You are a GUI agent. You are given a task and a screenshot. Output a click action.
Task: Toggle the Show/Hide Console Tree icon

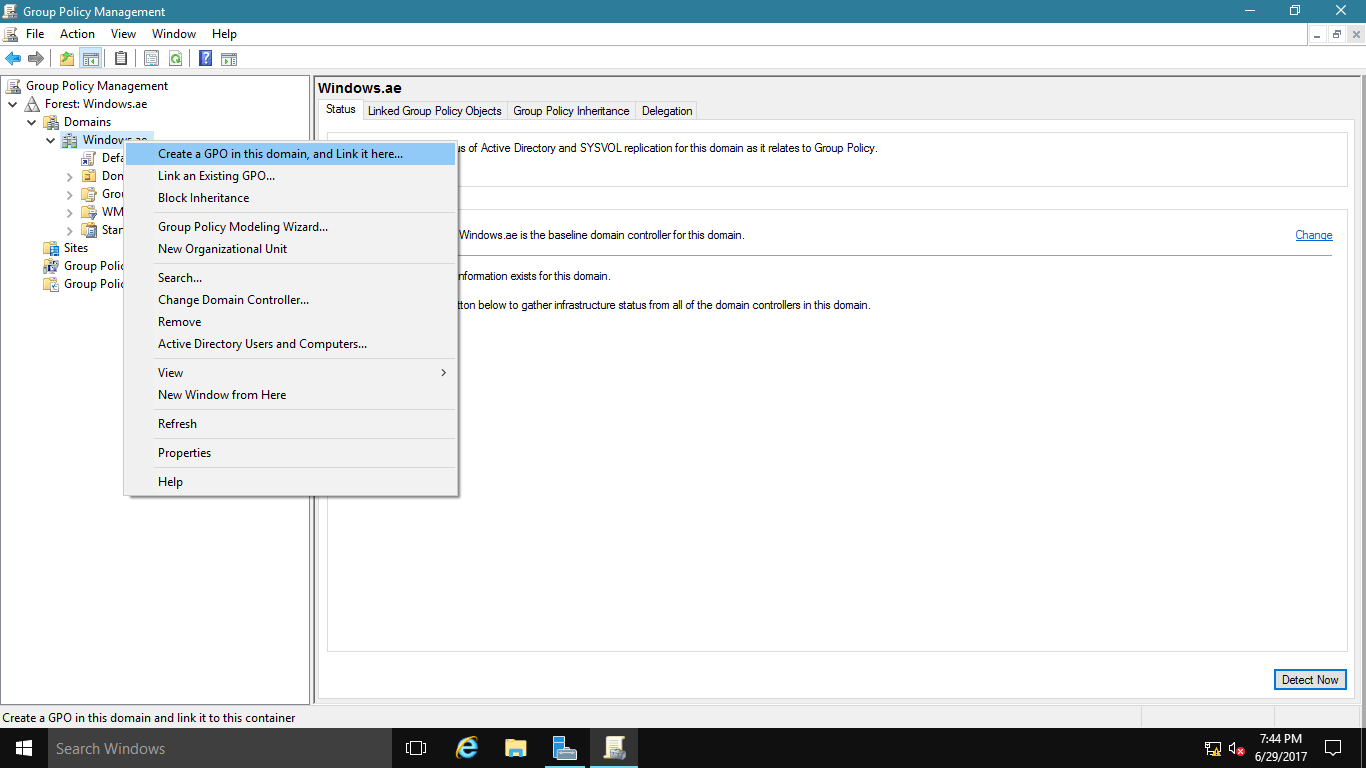pos(90,57)
